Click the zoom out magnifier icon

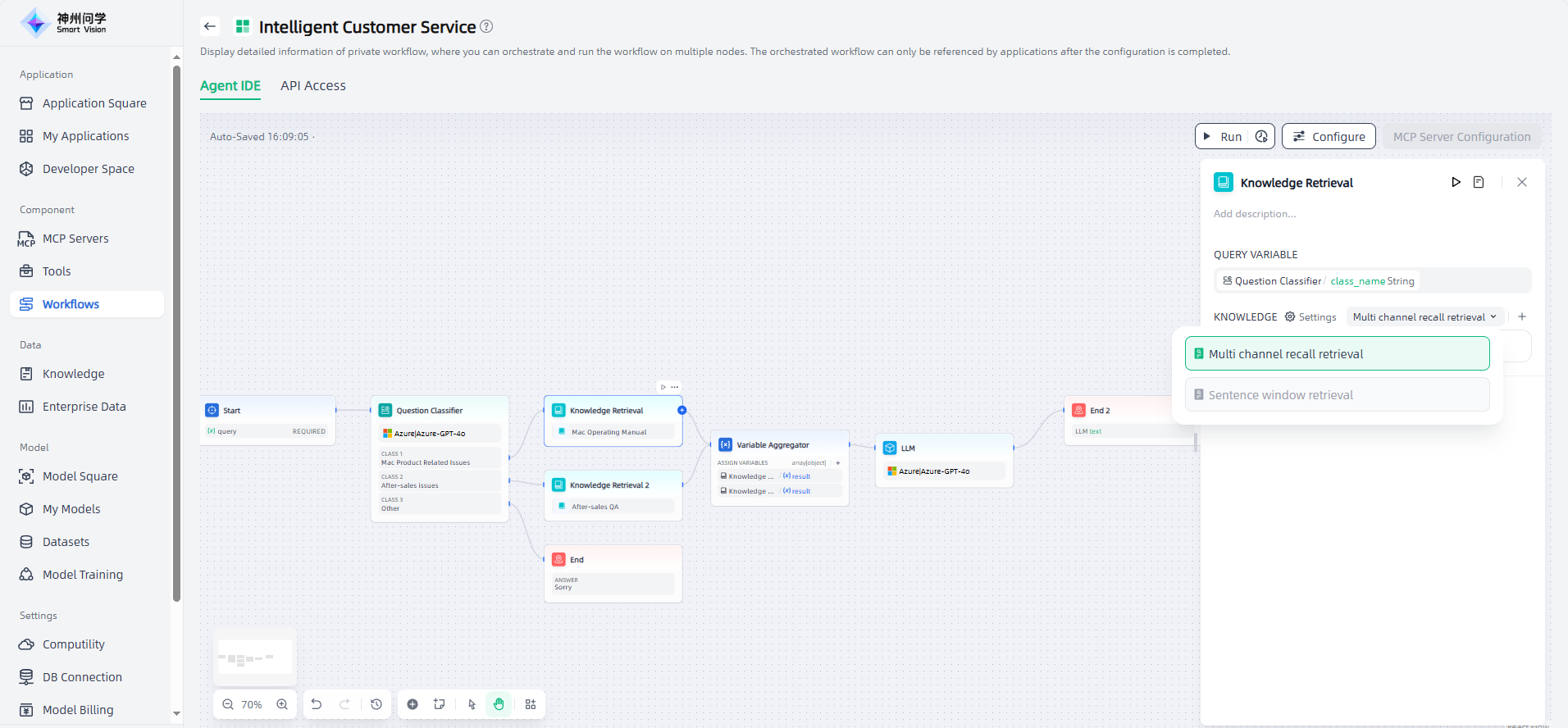coord(228,704)
